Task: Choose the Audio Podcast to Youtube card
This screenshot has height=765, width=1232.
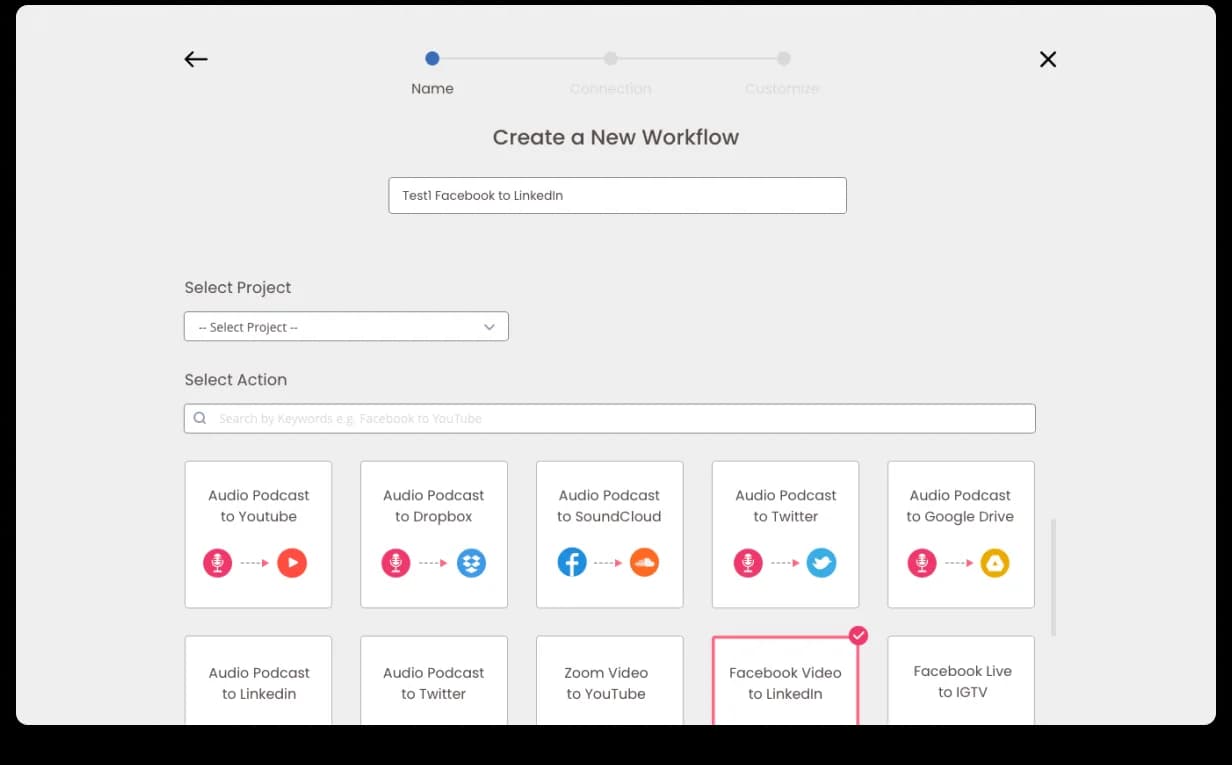Action: click(x=258, y=534)
